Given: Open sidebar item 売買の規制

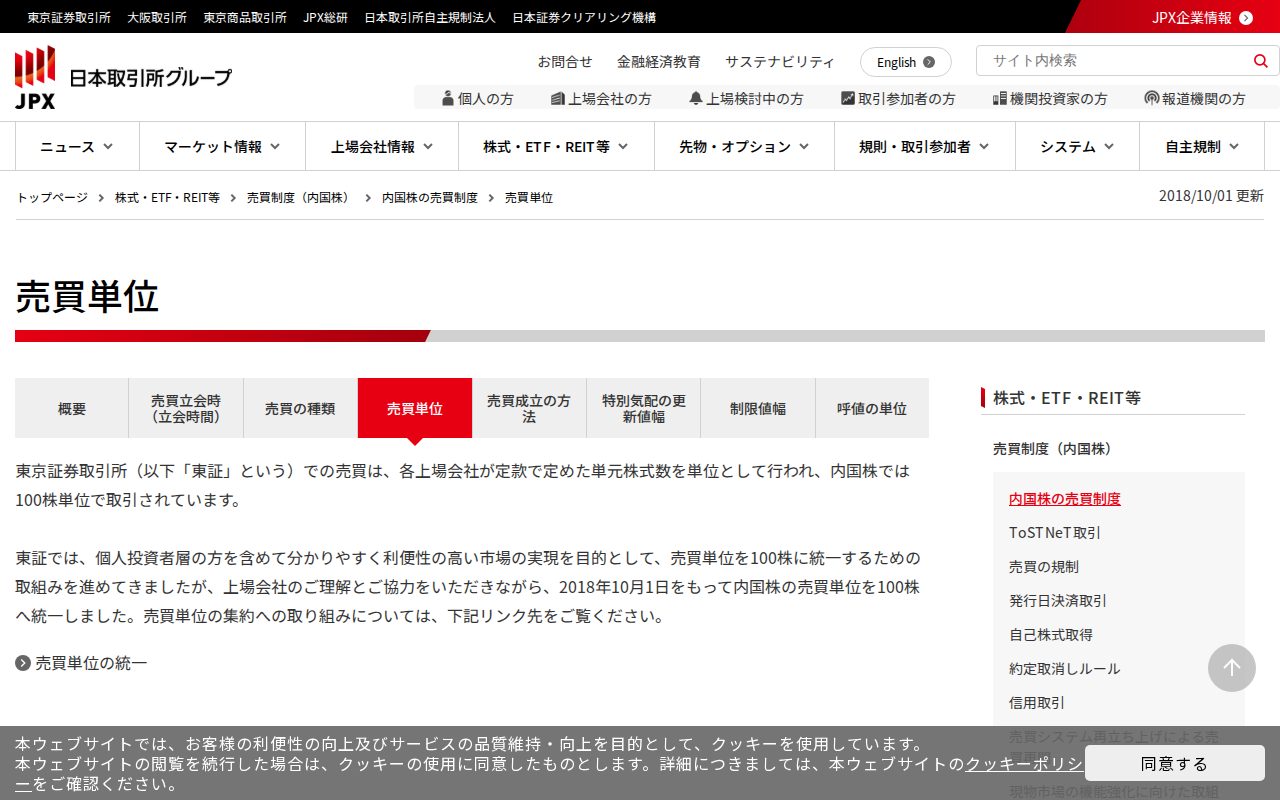Looking at the screenshot, I should click(1044, 566).
